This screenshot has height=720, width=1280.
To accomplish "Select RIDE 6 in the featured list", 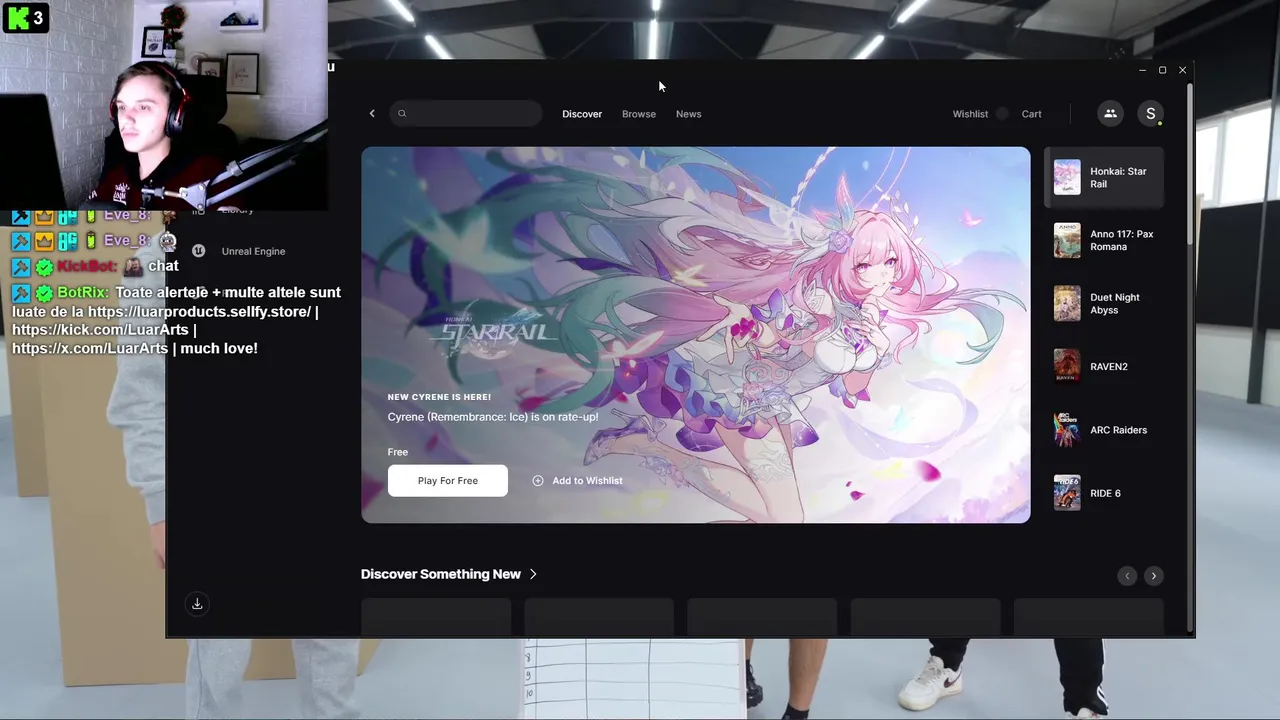I will (1104, 493).
